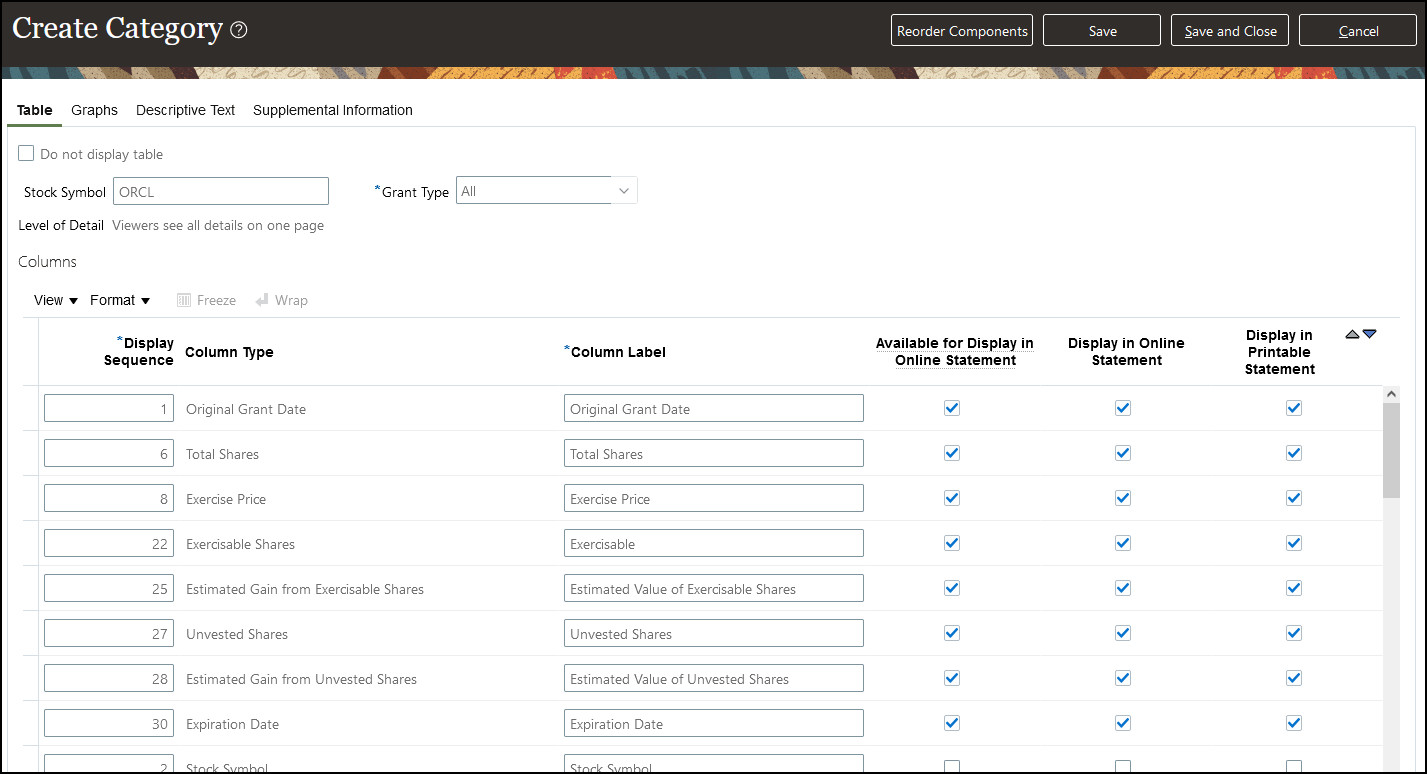Open the Grant Type dropdown
The image size is (1427, 774).
click(x=624, y=191)
